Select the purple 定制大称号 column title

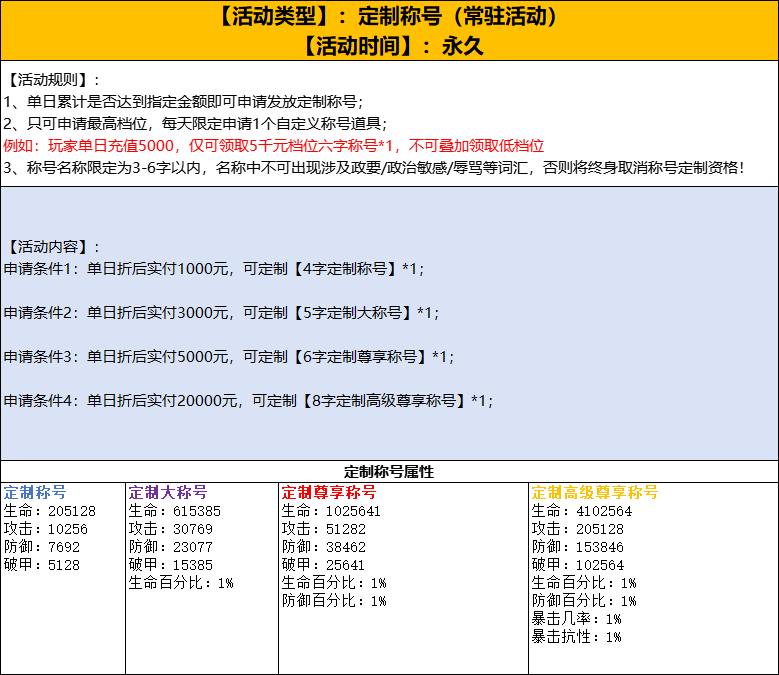tap(168, 492)
